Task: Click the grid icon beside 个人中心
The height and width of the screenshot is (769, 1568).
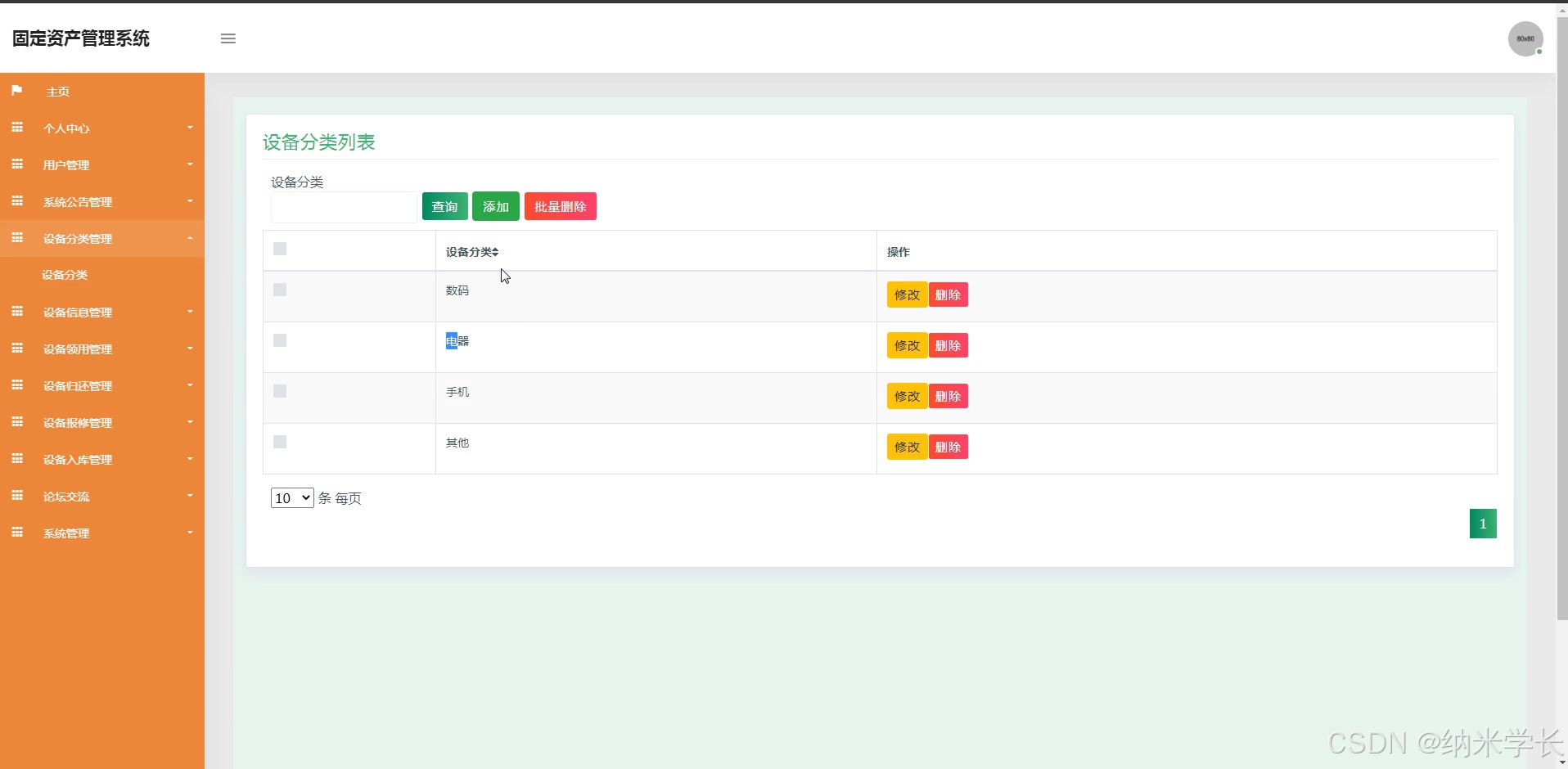Action: pyautogui.click(x=16, y=128)
